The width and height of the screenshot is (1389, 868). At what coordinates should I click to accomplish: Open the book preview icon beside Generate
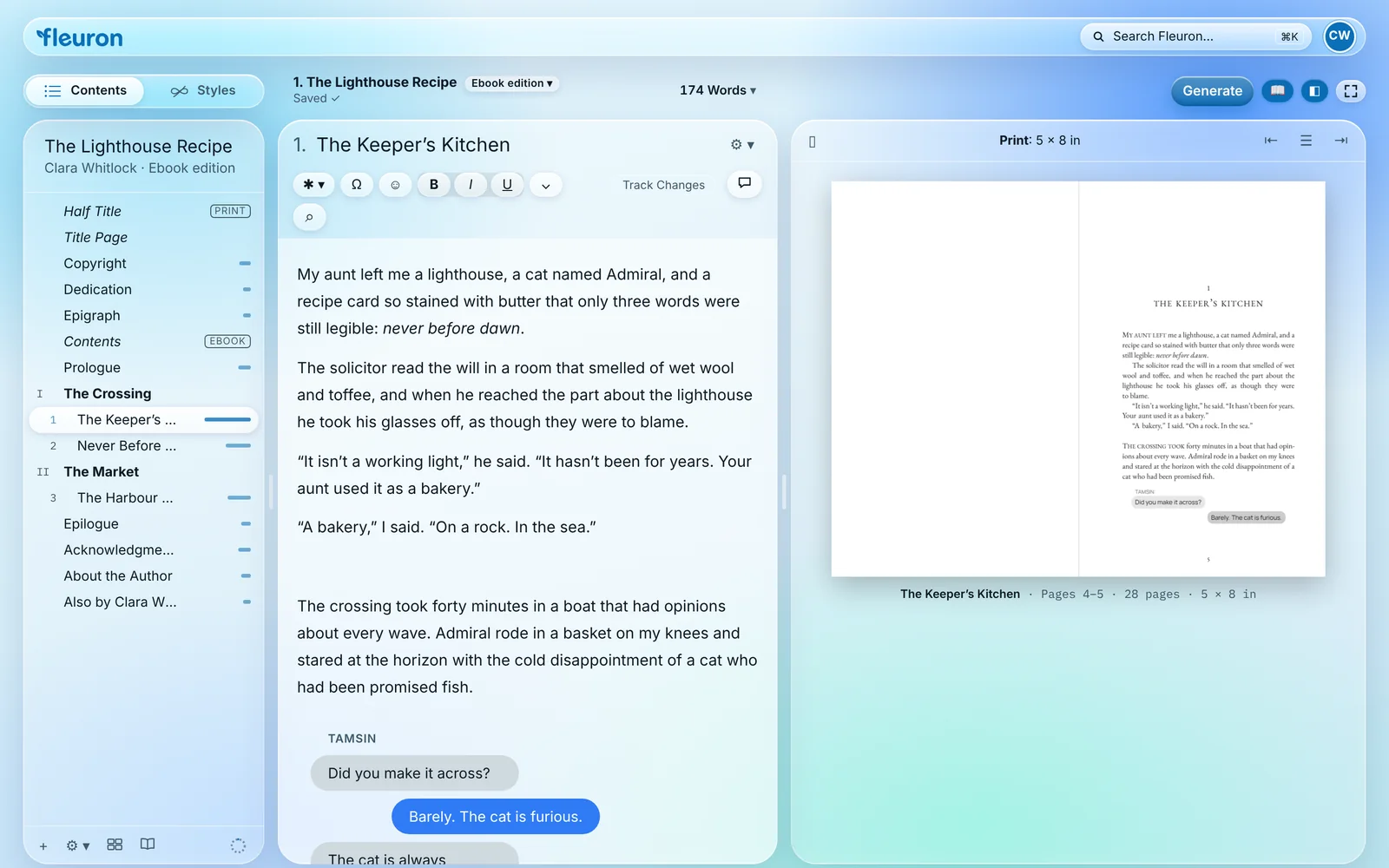point(1277,90)
